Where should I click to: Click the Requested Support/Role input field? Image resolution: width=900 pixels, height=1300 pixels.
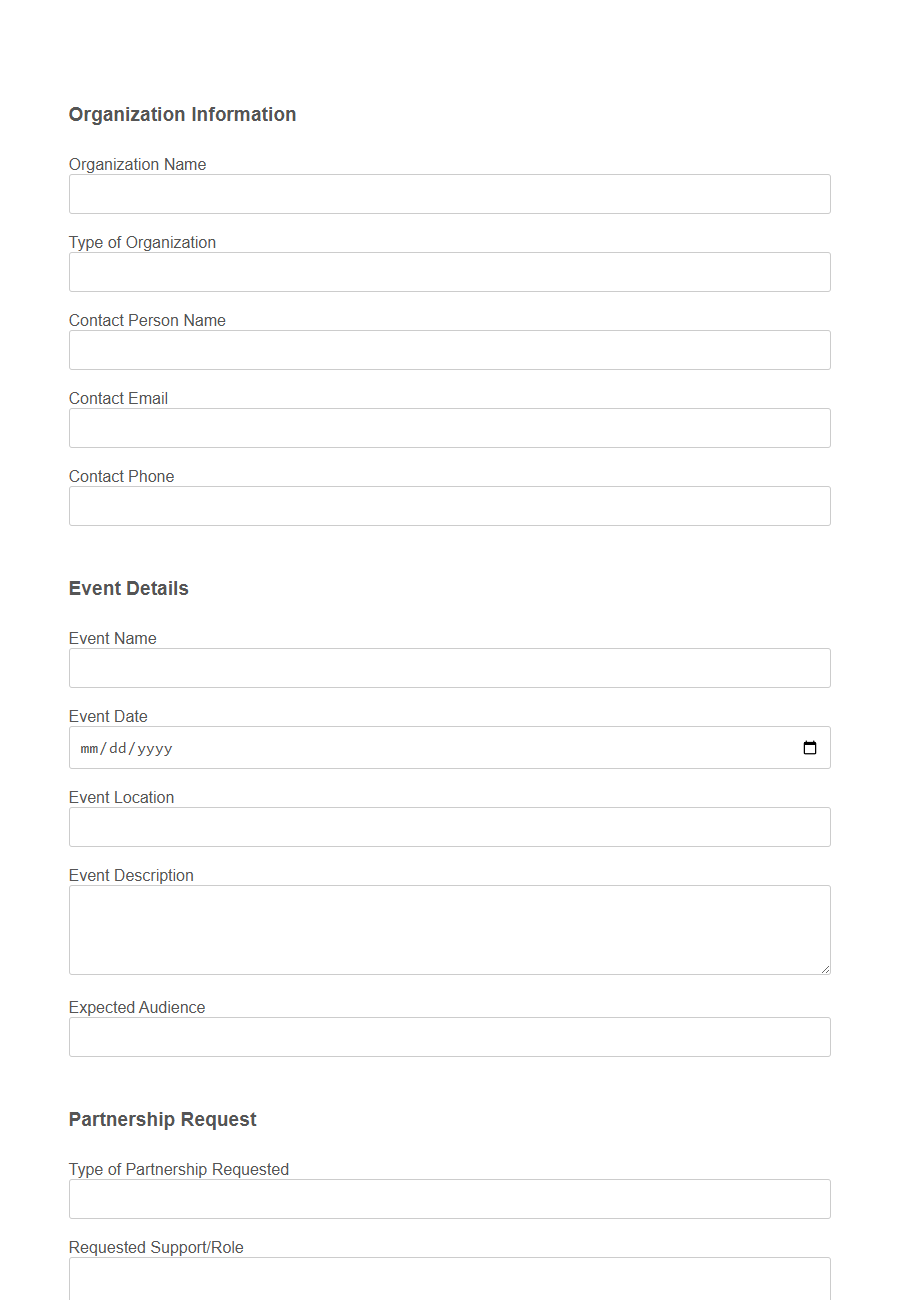(449, 1280)
